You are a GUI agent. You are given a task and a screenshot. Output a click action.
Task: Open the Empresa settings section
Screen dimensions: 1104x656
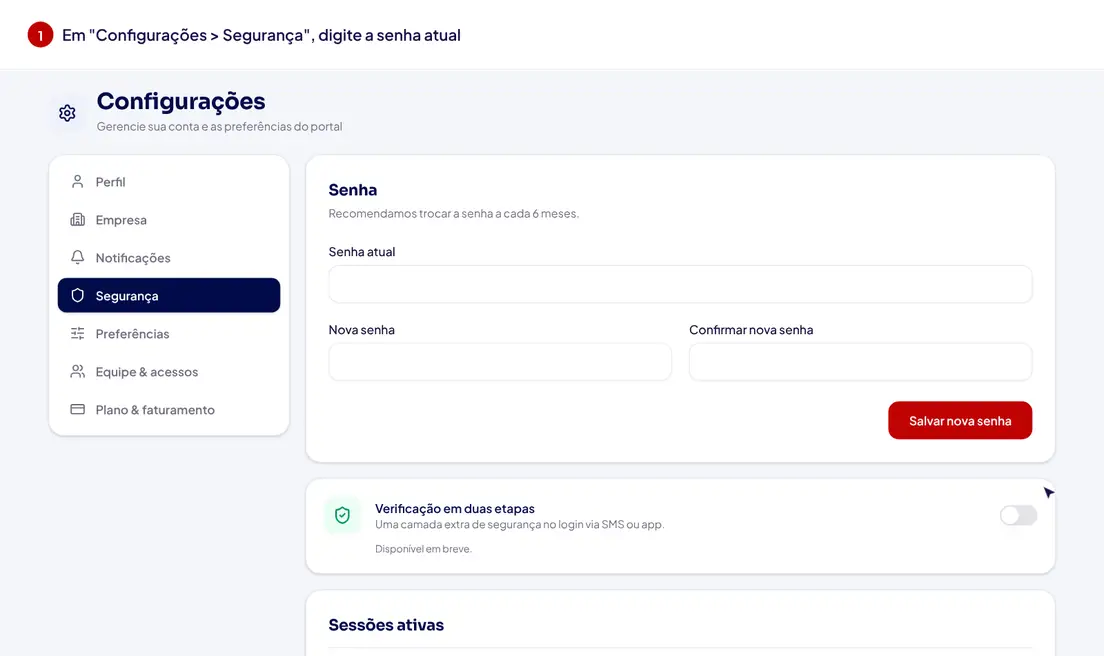click(x=169, y=220)
